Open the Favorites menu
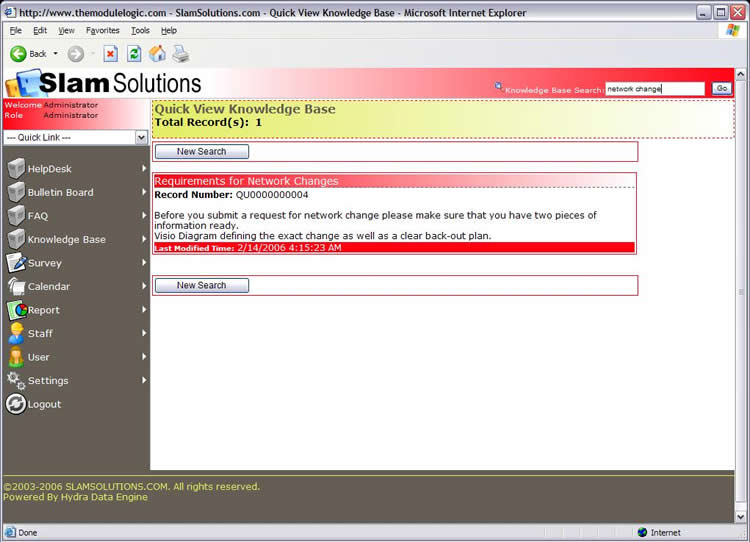750x542 pixels. (x=103, y=31)
